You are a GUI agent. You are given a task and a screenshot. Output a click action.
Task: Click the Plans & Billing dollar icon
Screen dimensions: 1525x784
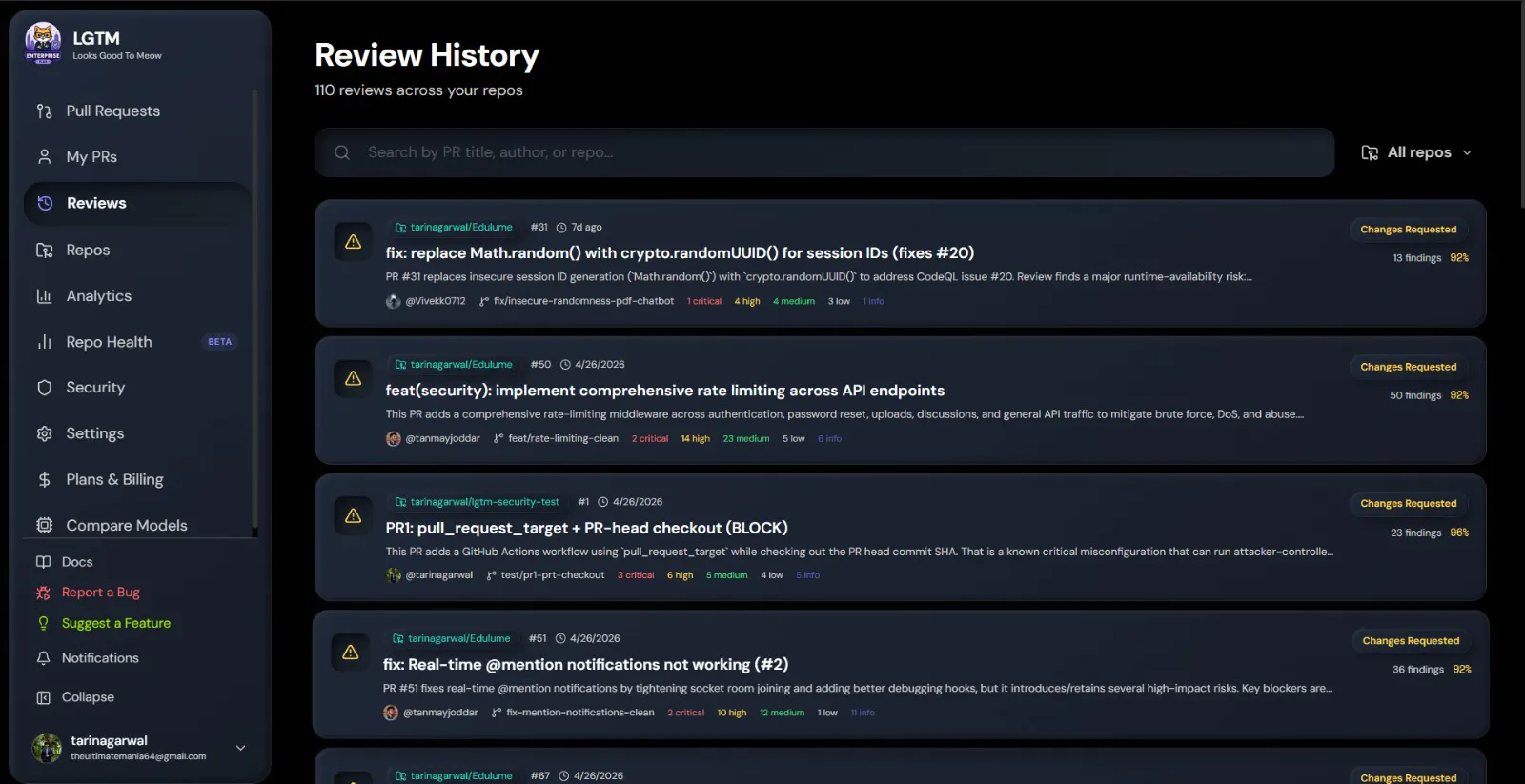click(44, 479)
